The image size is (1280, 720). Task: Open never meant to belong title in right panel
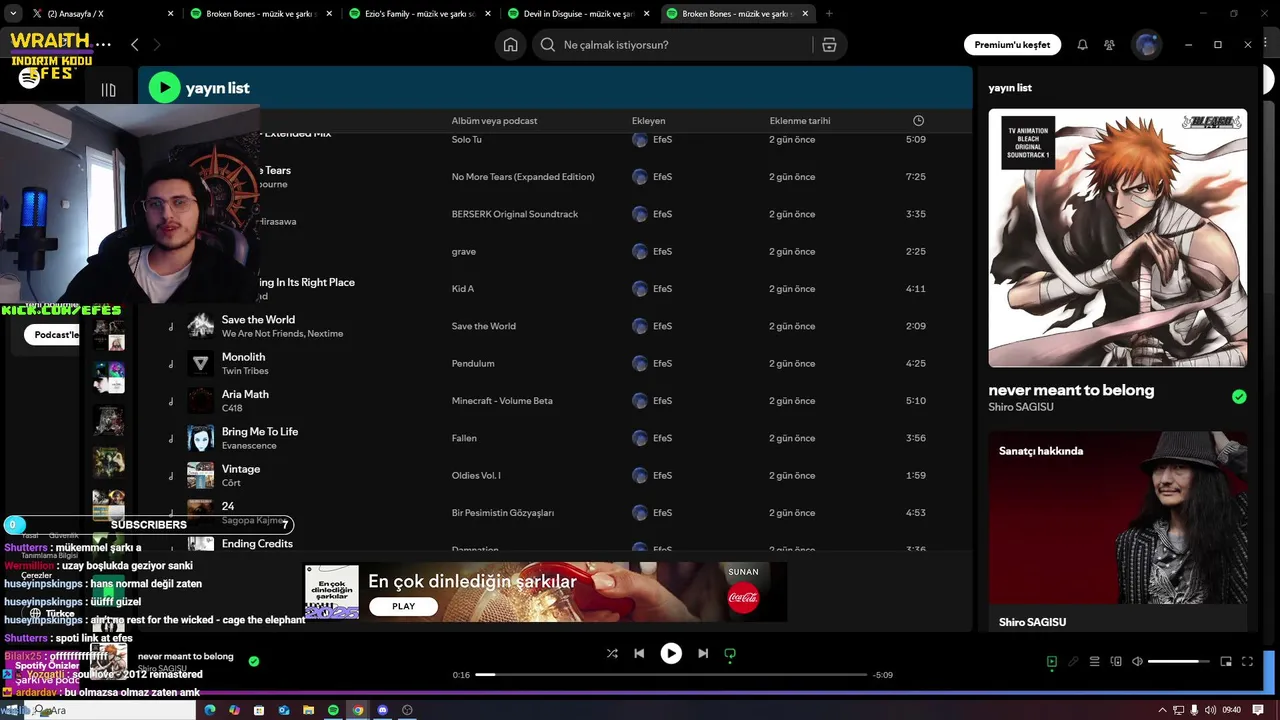1071,390
